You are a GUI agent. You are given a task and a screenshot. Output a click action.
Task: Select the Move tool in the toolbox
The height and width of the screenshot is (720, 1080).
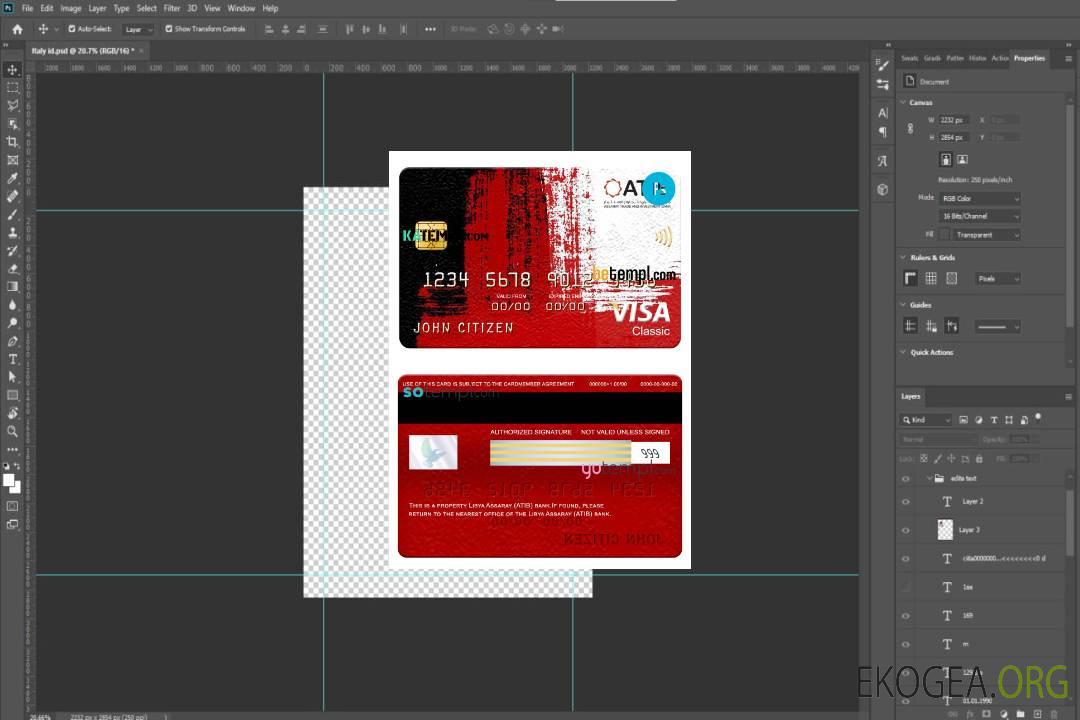click(x=12, y=70)
